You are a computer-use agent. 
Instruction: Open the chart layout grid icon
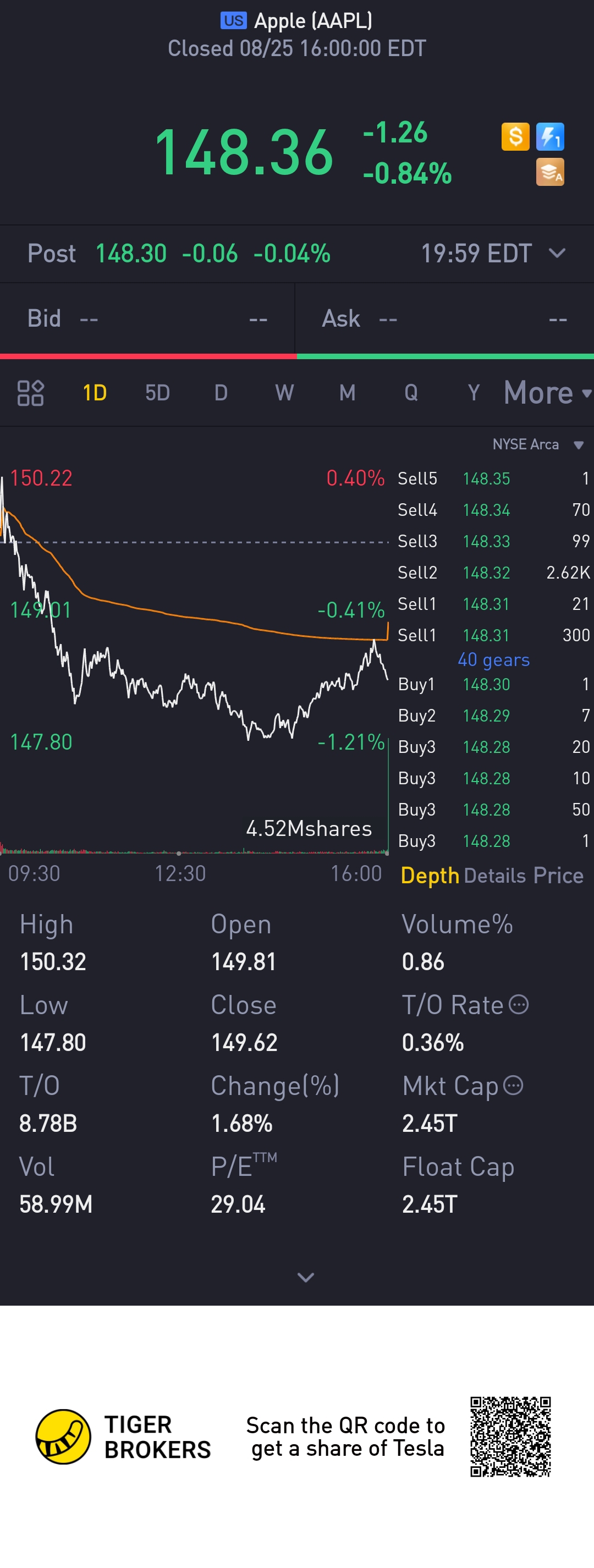pos(30,393)
